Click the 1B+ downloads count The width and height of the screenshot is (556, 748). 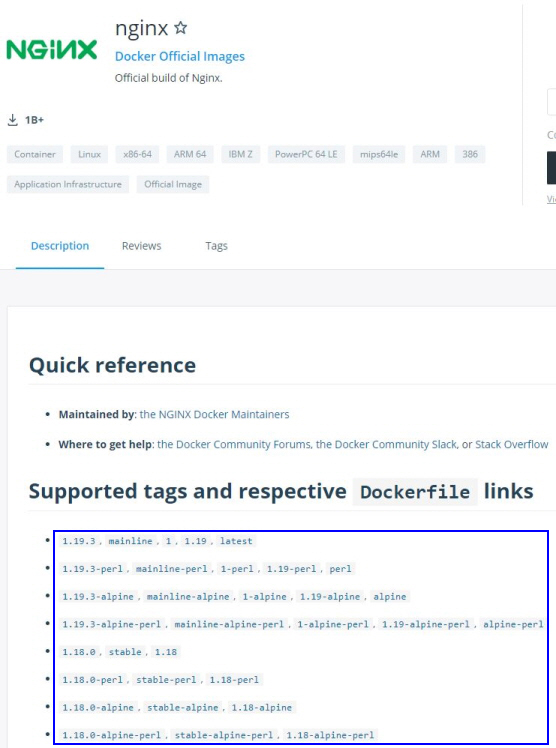pos(34,120)
